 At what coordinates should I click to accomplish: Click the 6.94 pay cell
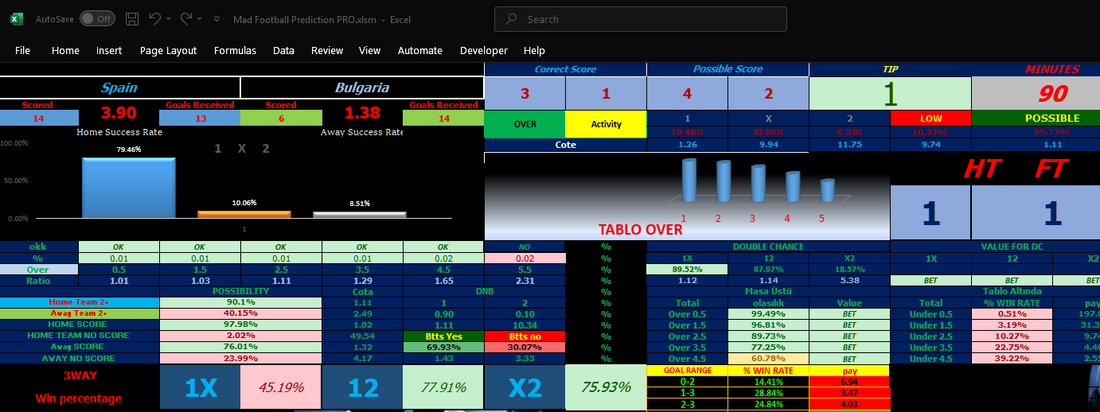point(849,381)
